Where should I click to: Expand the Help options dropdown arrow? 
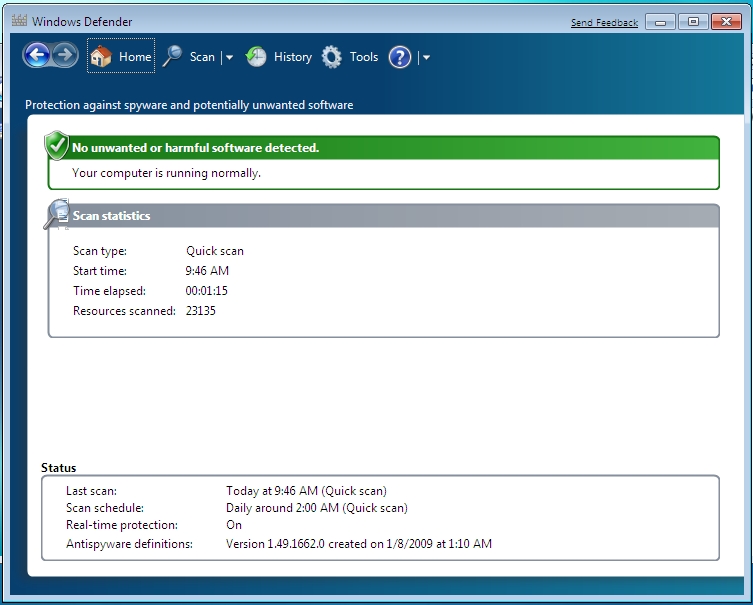(426, 57)
